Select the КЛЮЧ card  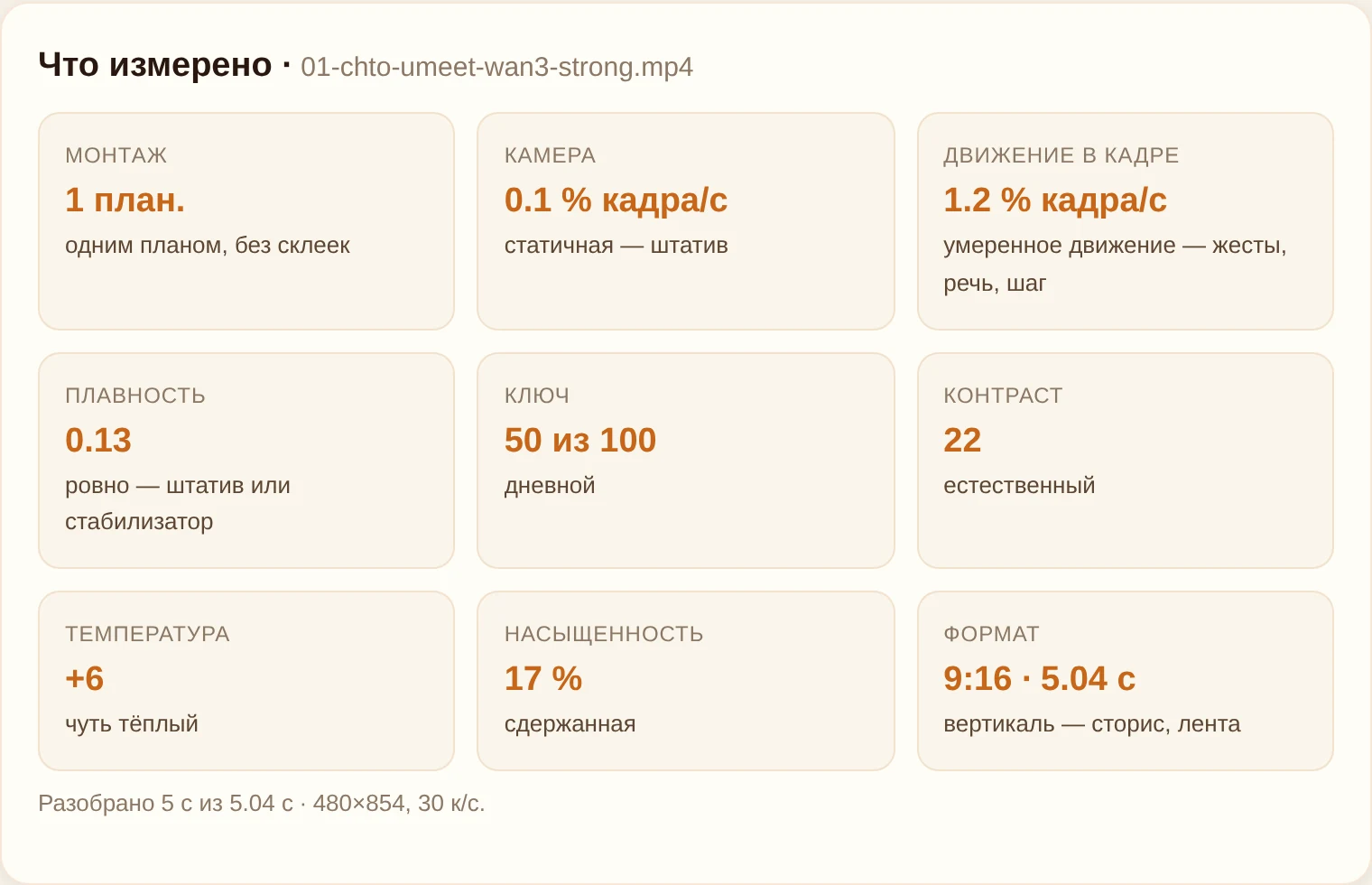686,461
